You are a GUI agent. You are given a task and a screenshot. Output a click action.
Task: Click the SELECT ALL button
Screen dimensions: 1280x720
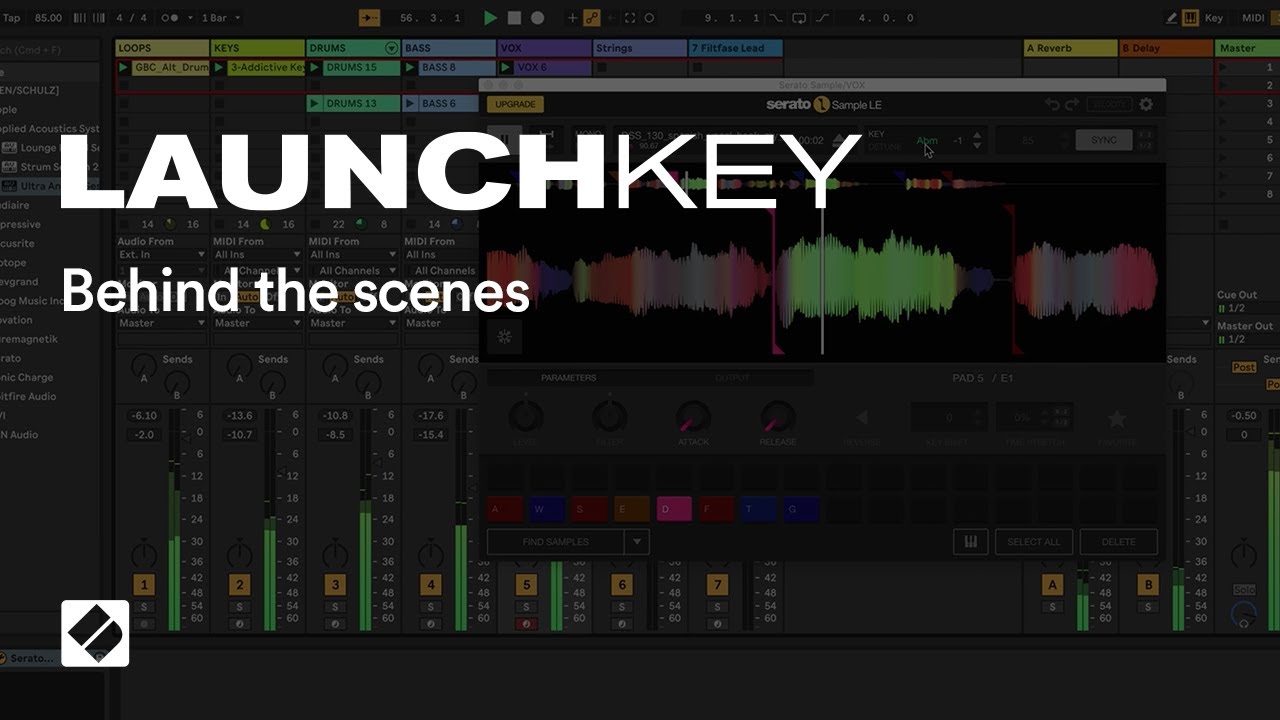point(1034,542)
